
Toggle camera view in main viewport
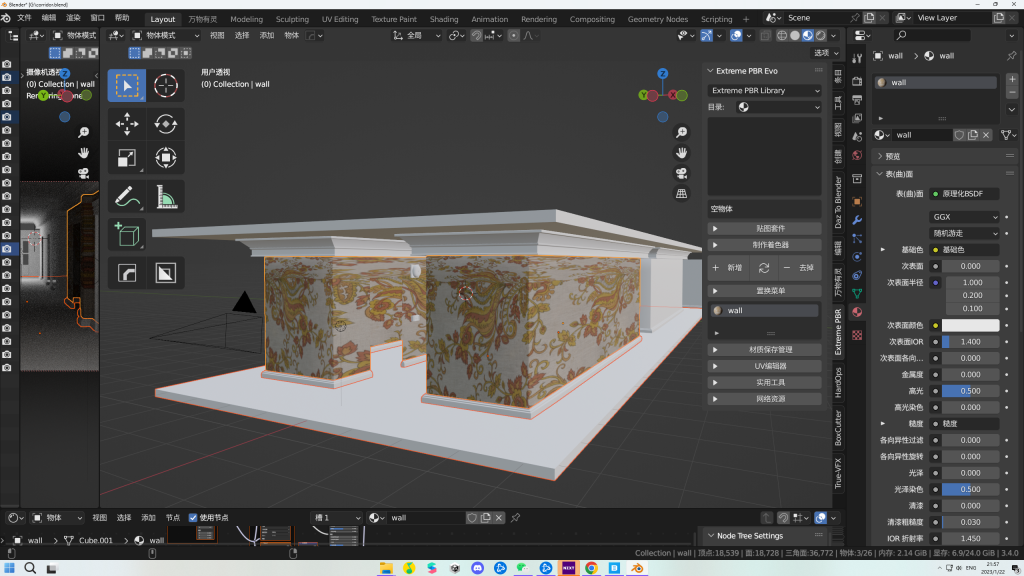tap(681, 173)
